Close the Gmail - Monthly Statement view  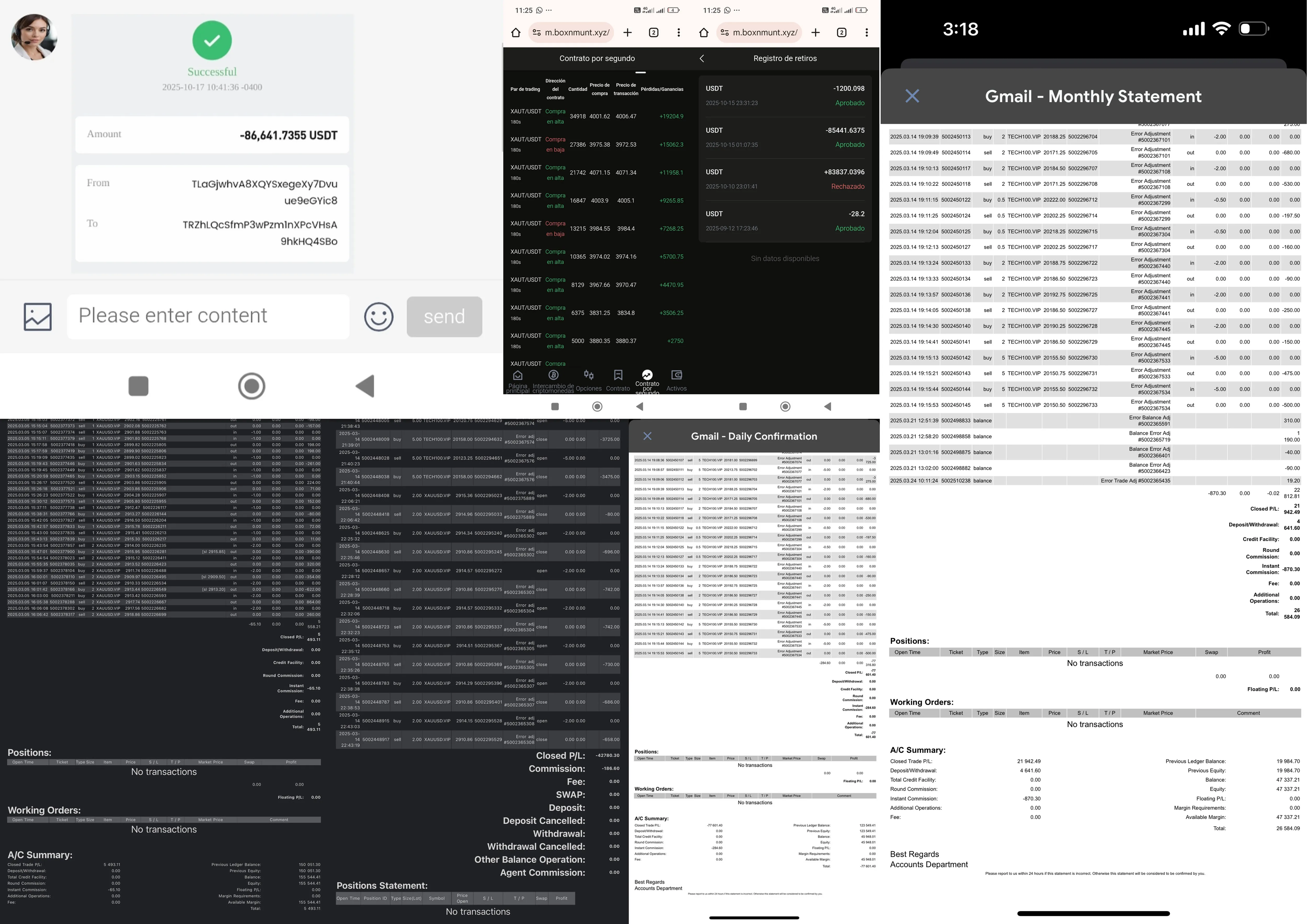click(x=912, y=96)
